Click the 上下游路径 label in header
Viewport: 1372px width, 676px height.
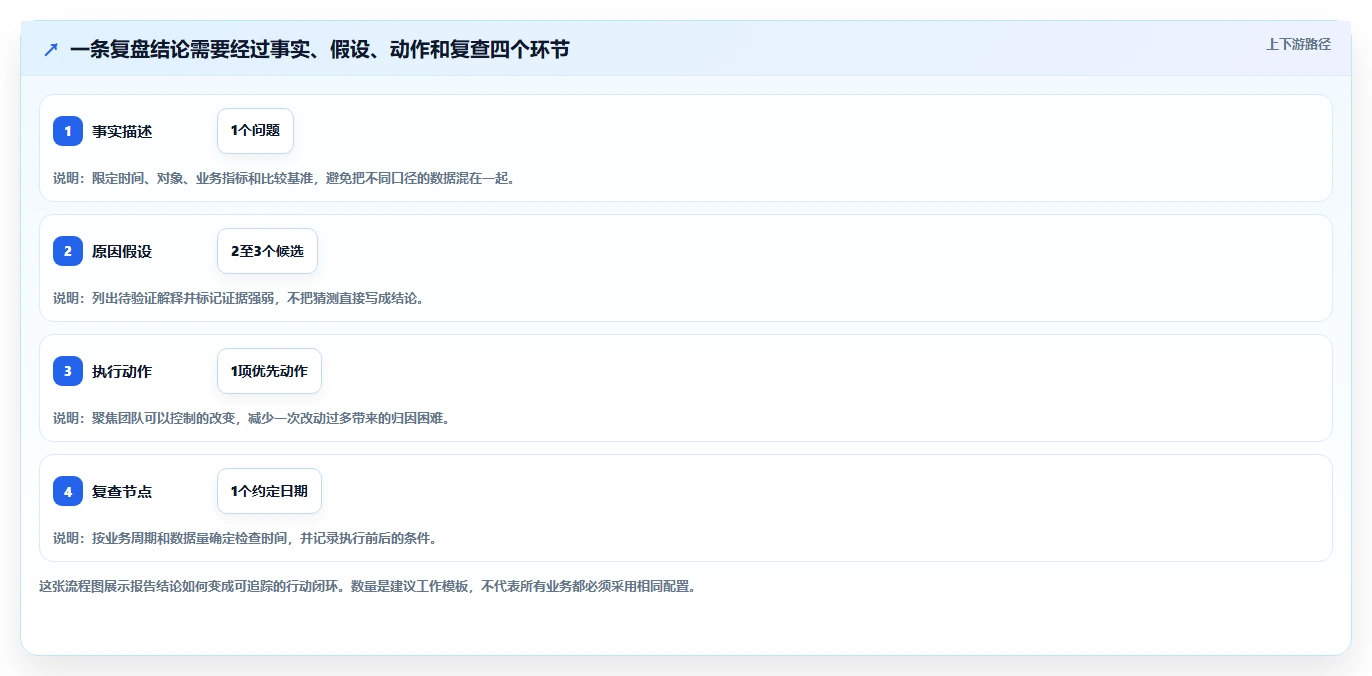[1298, 44]
